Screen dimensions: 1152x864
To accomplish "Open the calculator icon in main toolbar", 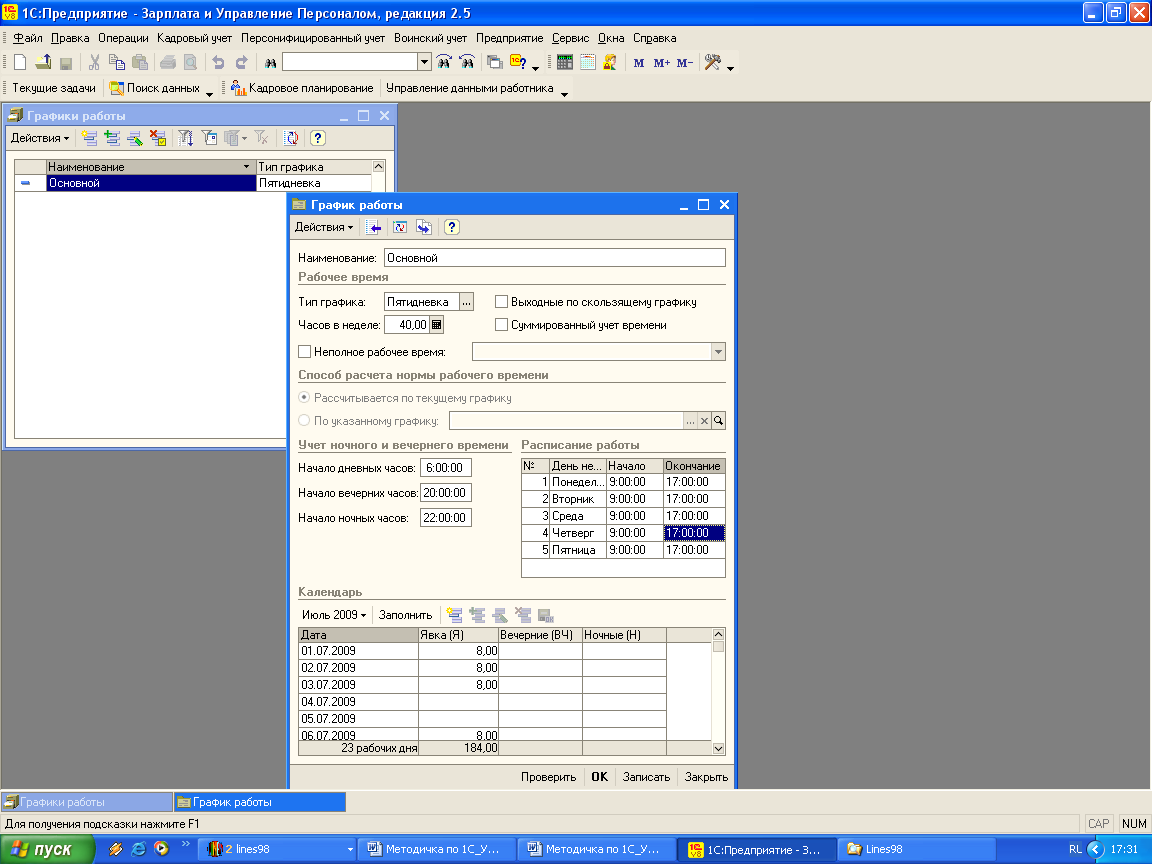I will pos(564,62).
